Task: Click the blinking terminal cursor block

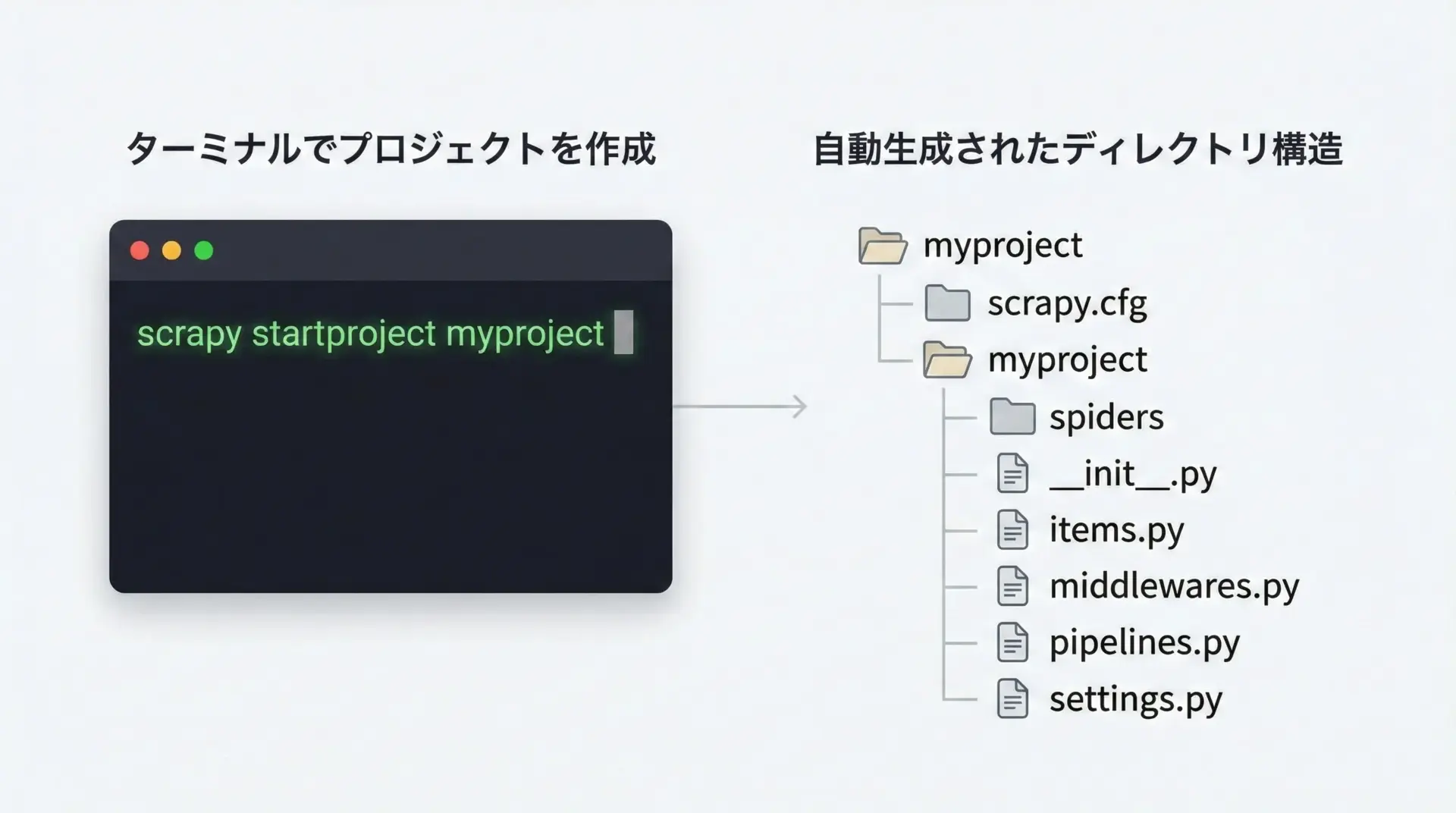Action: 623,332
